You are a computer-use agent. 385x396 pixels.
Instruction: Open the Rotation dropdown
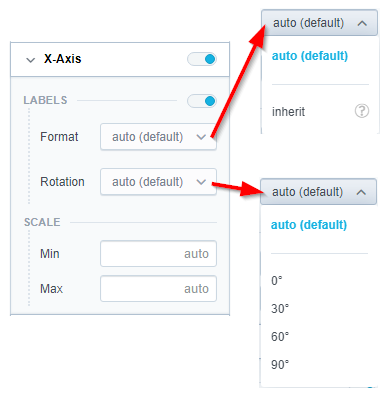[158, 182]
